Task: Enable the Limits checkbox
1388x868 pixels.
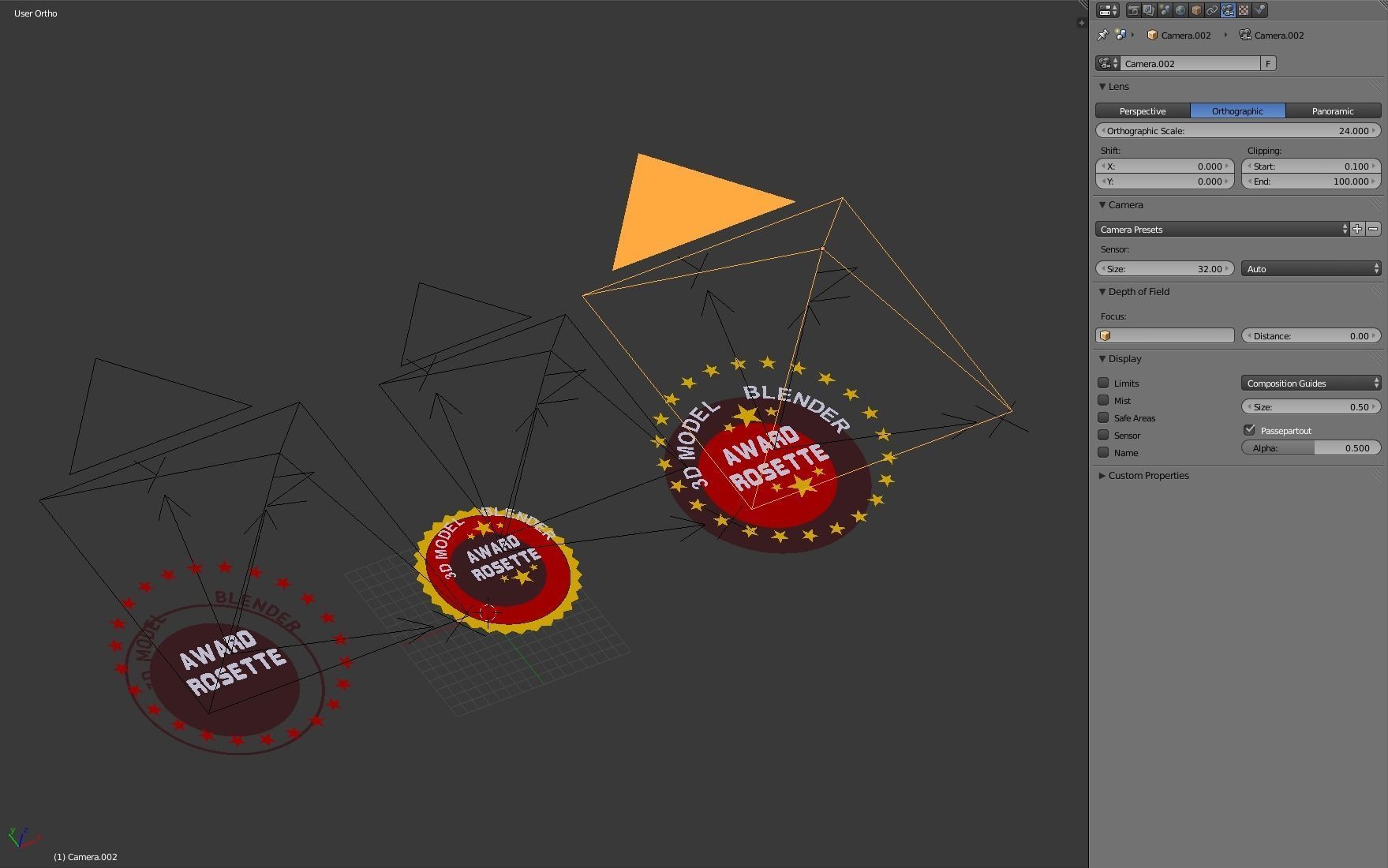Action: tap(1103, 383)
